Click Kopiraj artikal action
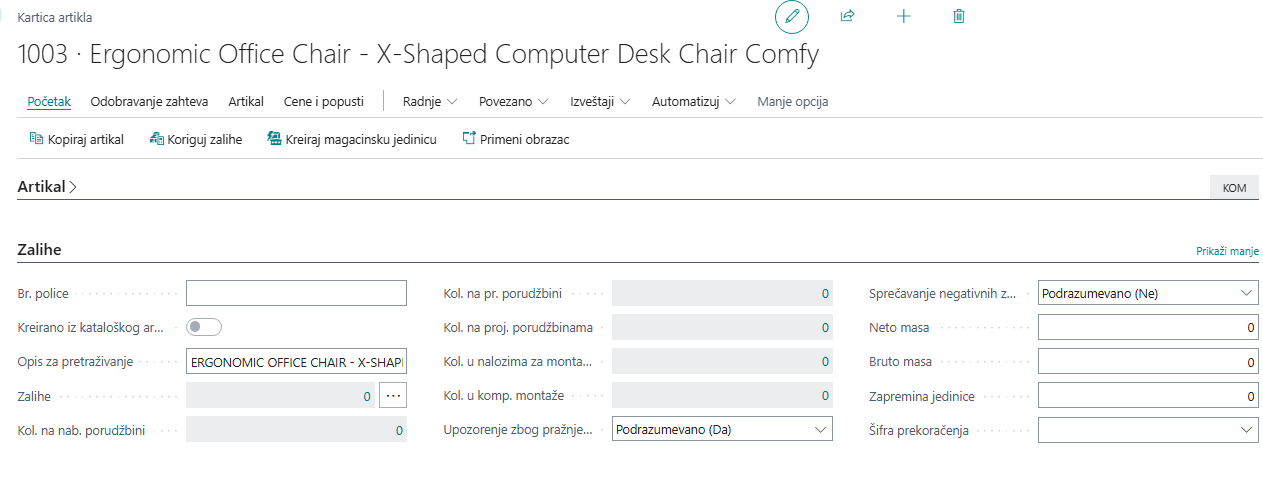Viewport: 1263px width, 484px height. [x=76, y=140]
